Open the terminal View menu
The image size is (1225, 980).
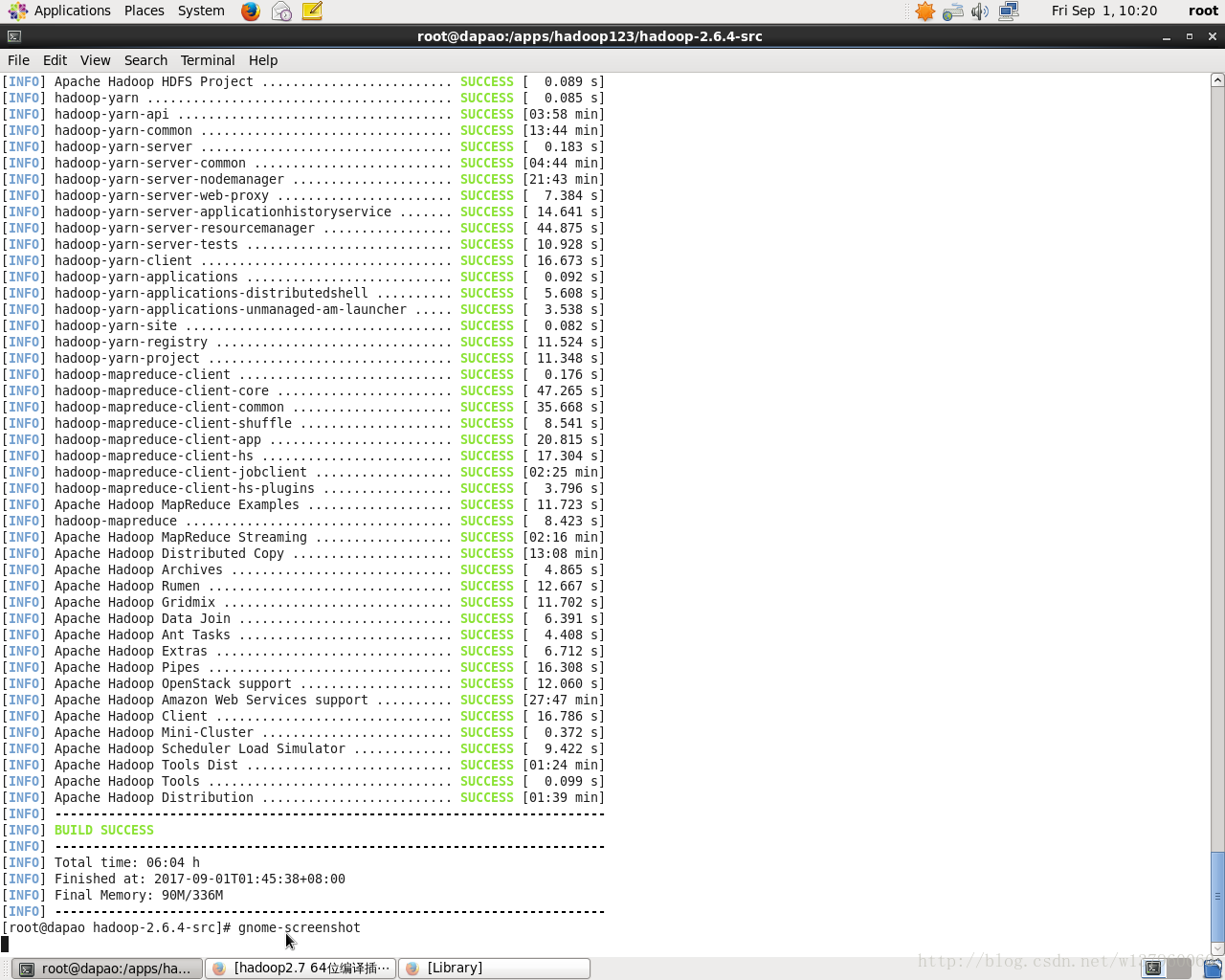(x=96, y=60)
